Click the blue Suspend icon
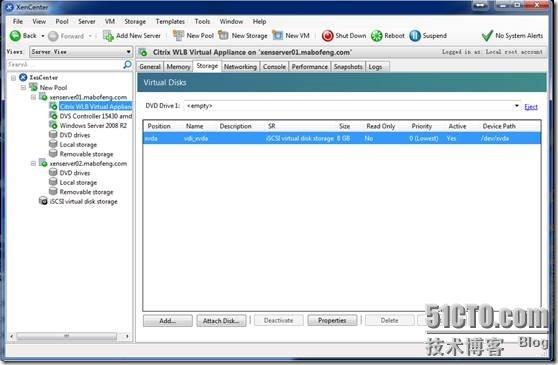This screenshot has height=365, width=558. click(415, 36)
